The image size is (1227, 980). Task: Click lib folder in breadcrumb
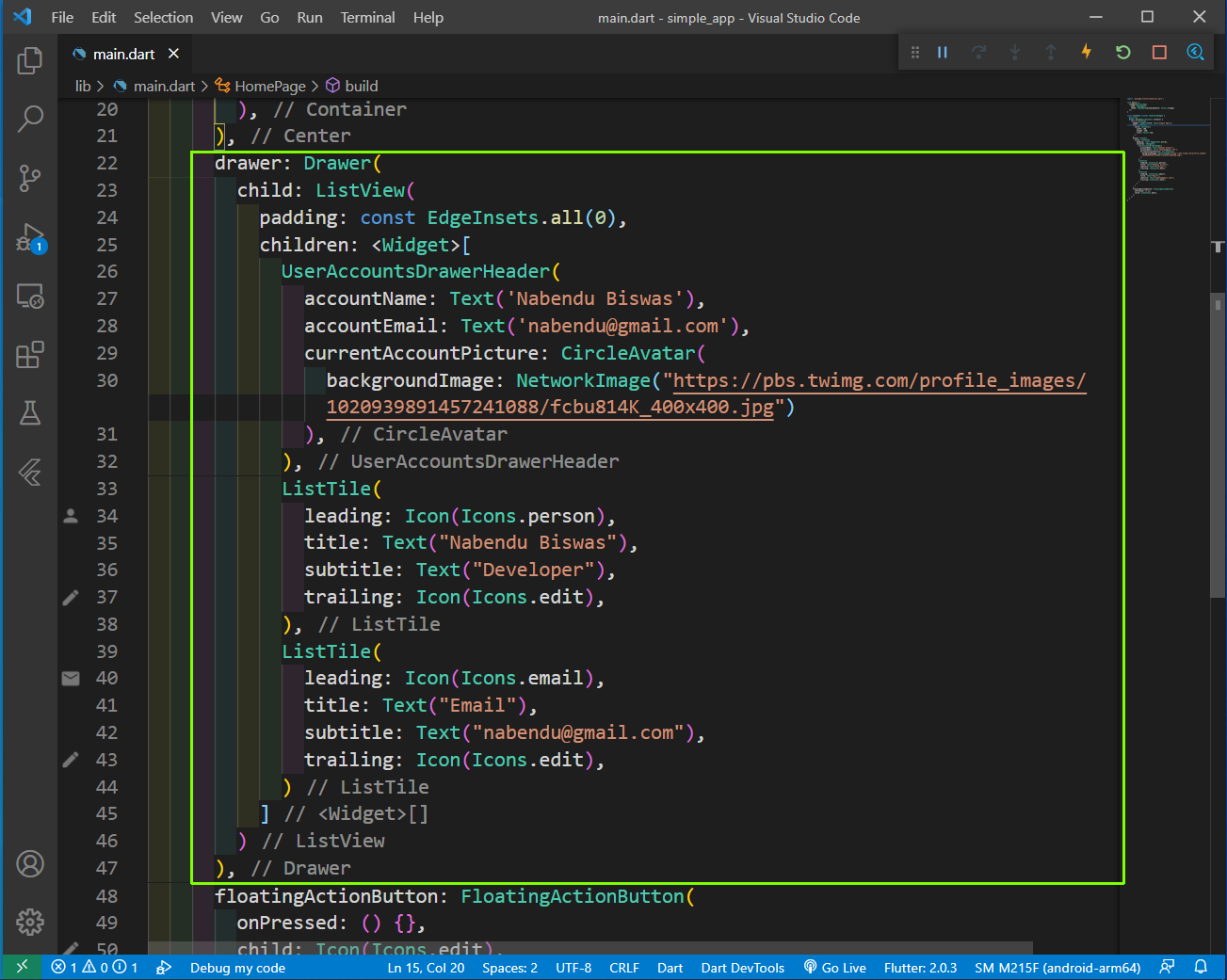click(83, 86)
